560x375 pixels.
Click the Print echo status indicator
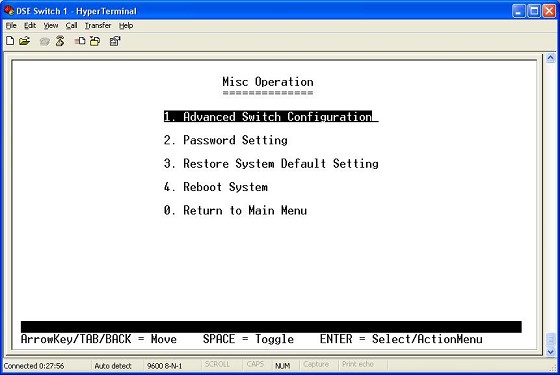coord(358,364)
